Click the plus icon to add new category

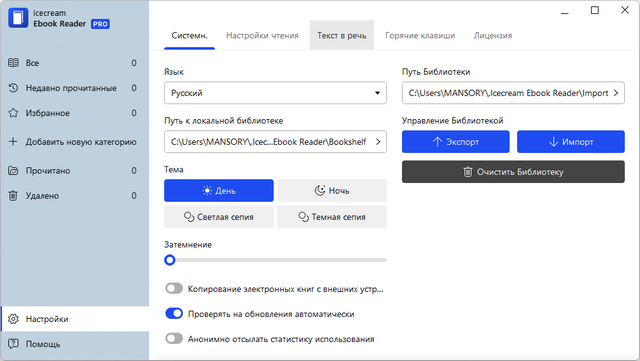(13, 142)
